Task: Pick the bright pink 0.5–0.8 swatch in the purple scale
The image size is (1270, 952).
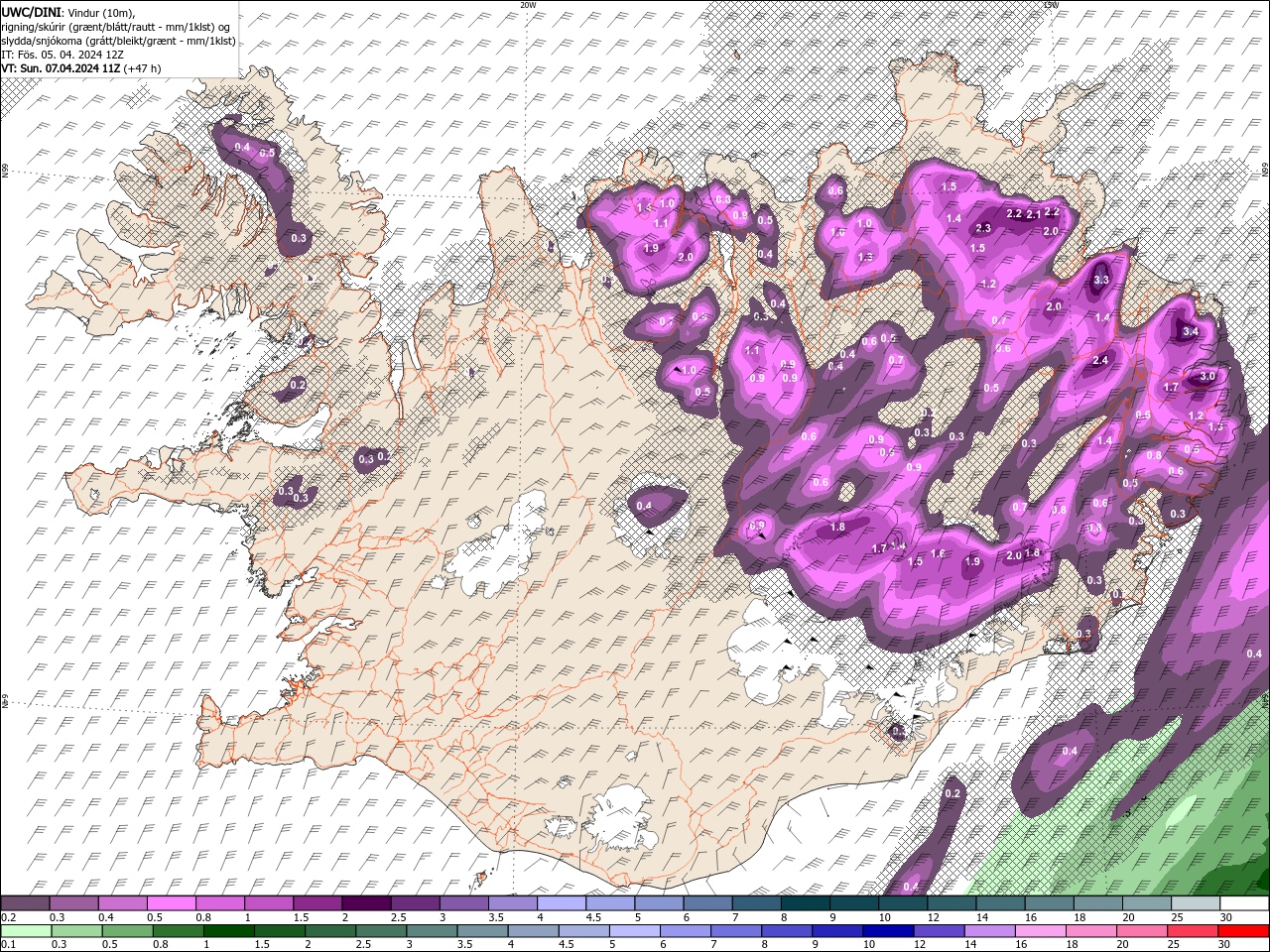Action: point(171,903)
